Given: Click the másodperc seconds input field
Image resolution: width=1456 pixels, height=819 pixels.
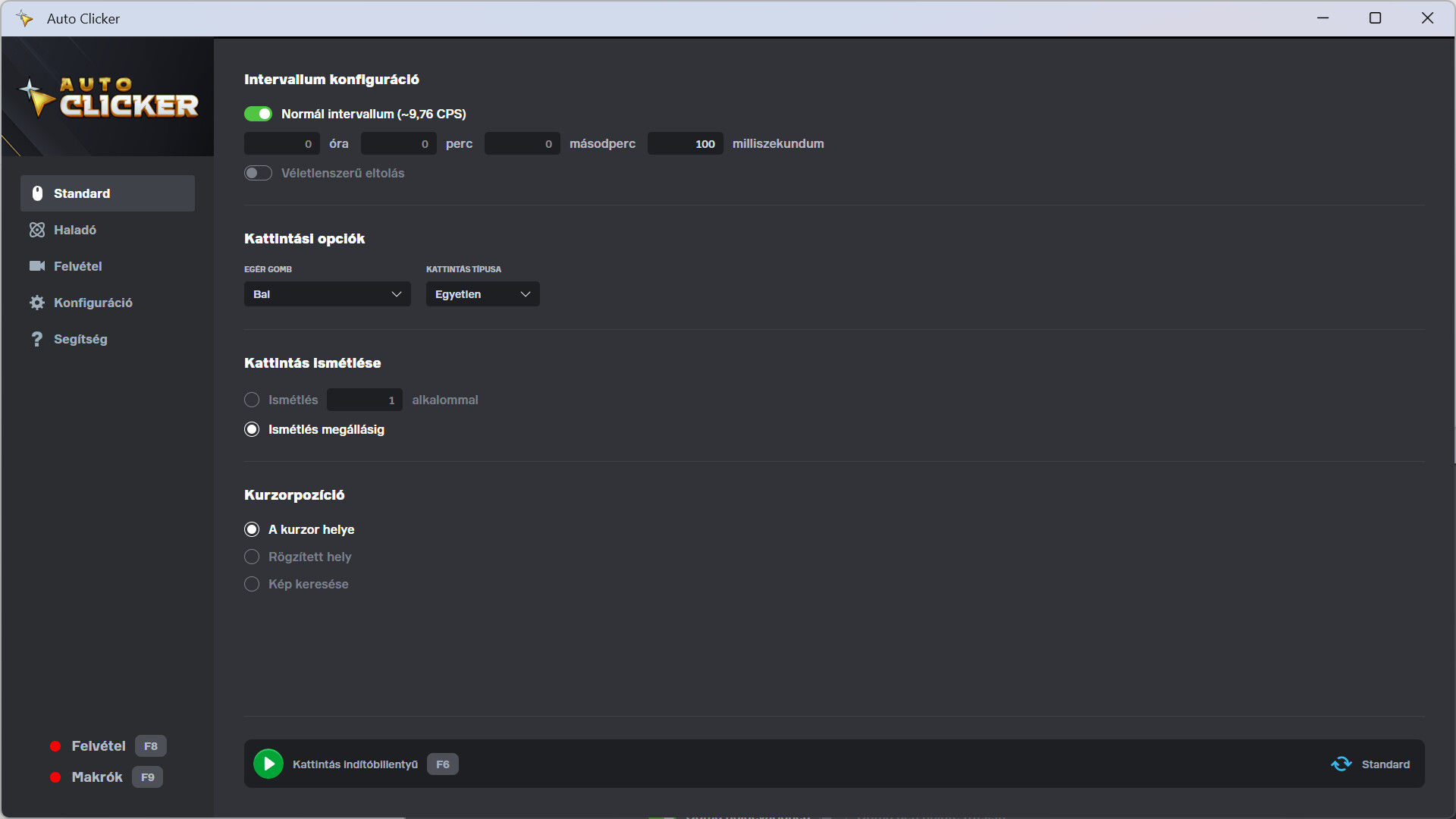Looking at the screenshot, I should [522, 143].
